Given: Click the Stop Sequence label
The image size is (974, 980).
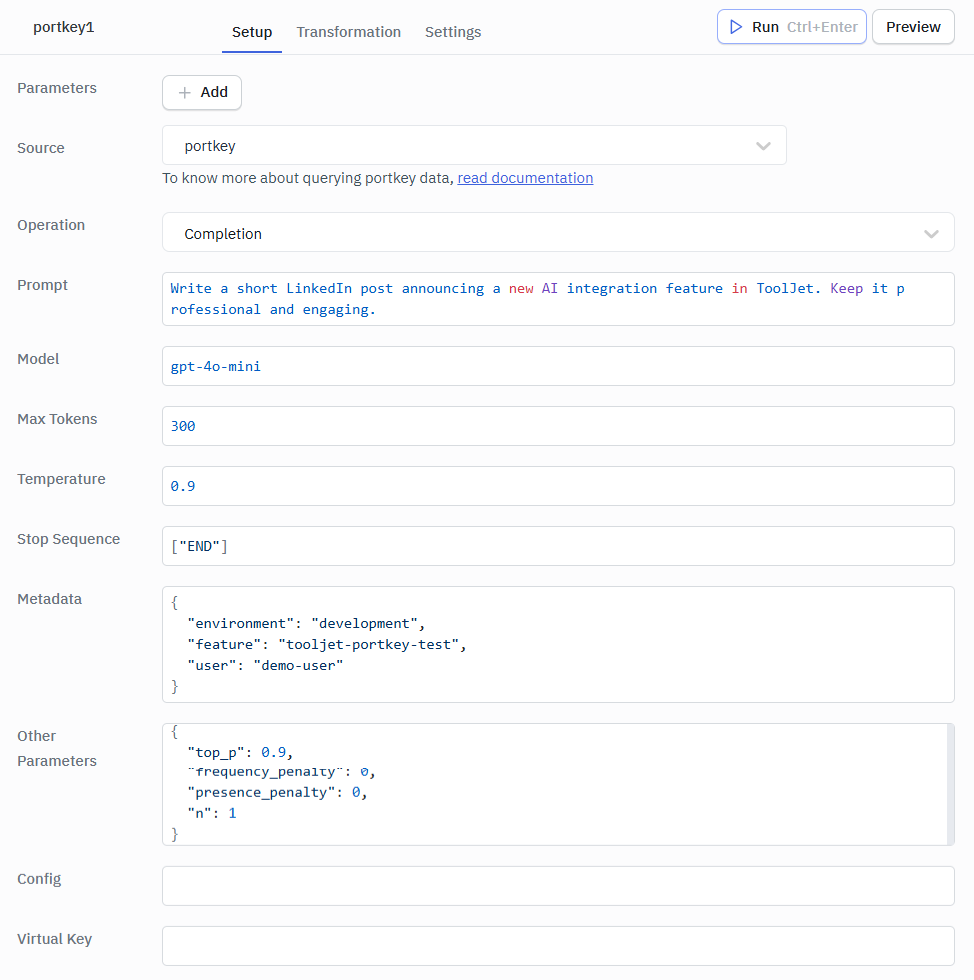Looking at the screenshot, I should click(x=69, y=539).
